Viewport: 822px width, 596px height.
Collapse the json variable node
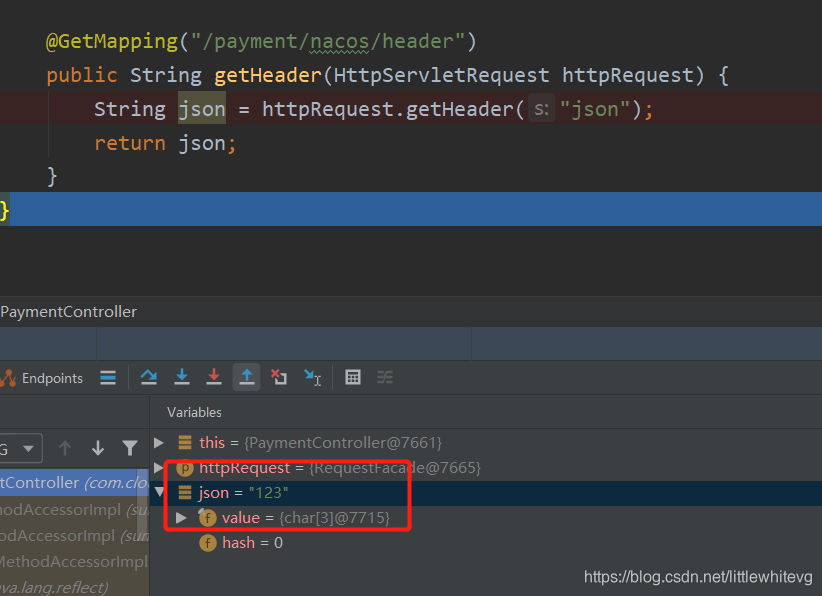tap(159, 492)
